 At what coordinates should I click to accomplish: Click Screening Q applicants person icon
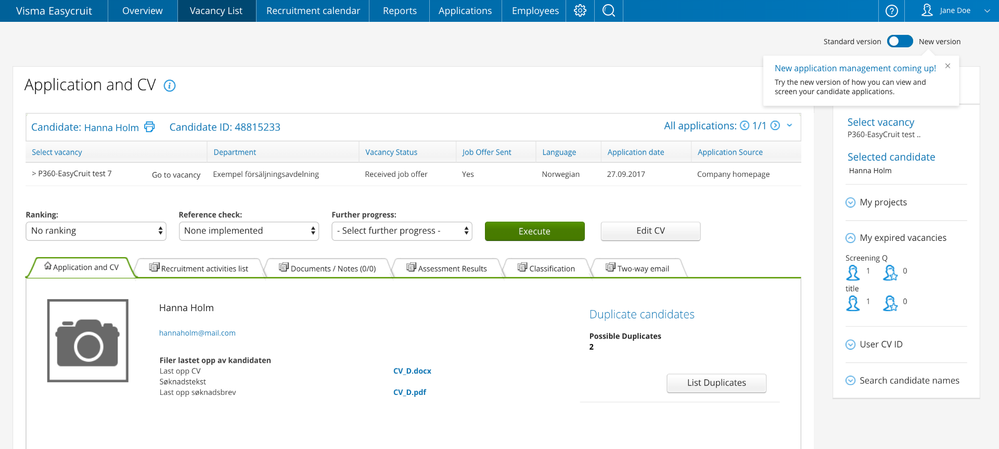[853, 273]
